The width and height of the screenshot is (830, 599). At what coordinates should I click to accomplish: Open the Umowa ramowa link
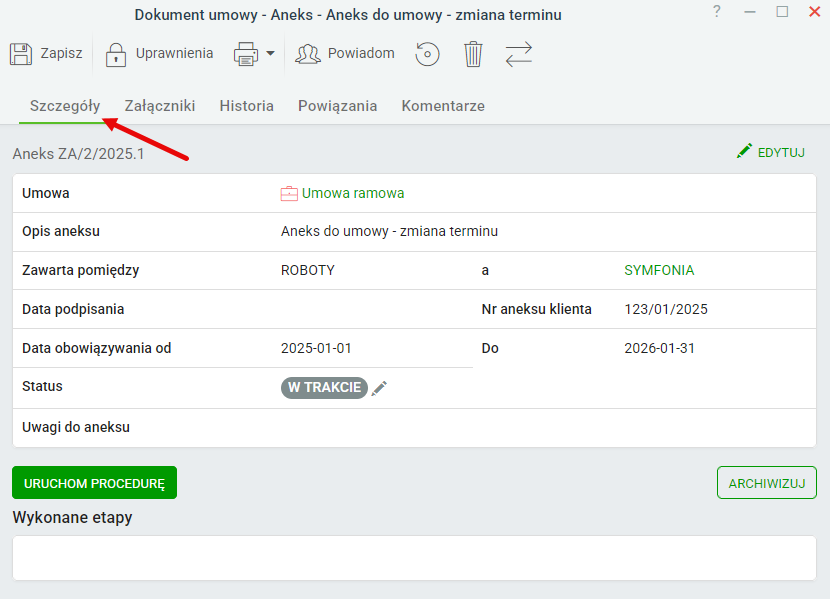click(353, 193)
